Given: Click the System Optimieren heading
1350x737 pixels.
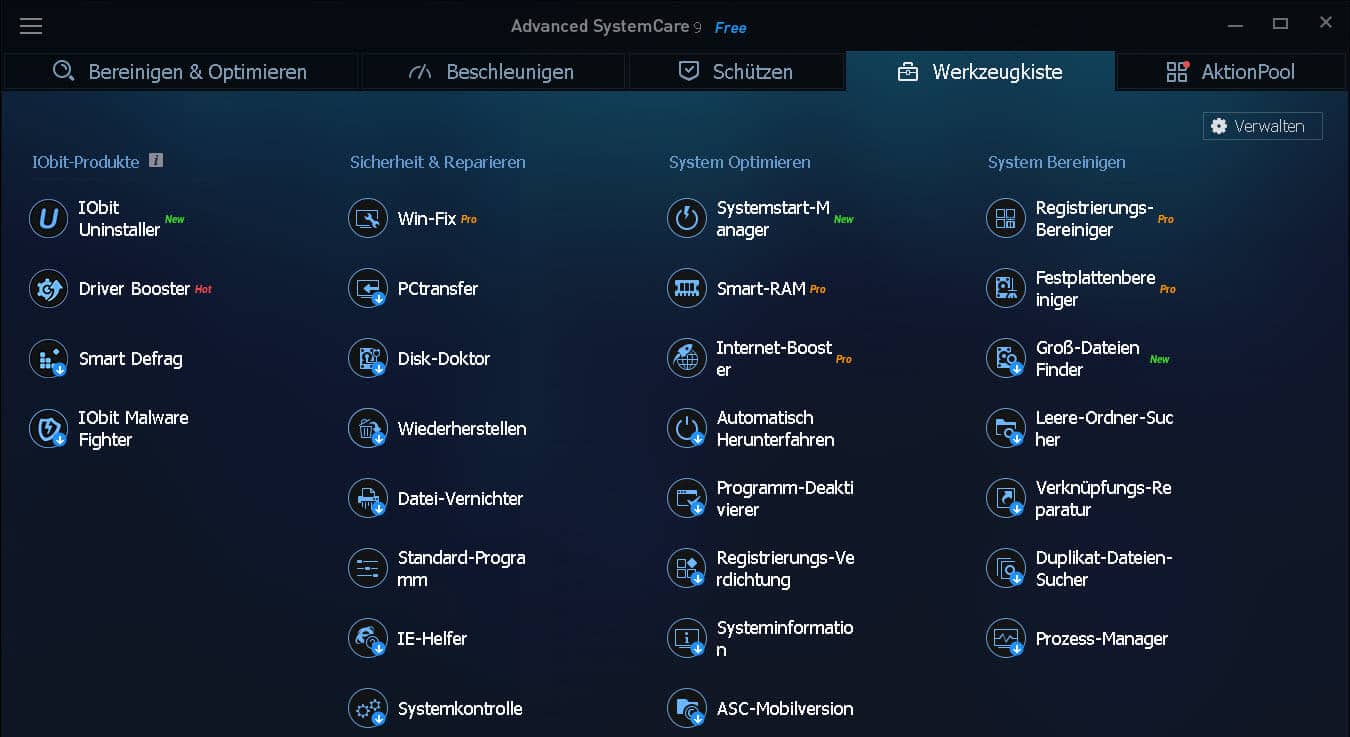Looking at the screenshot, I should 739,162.
